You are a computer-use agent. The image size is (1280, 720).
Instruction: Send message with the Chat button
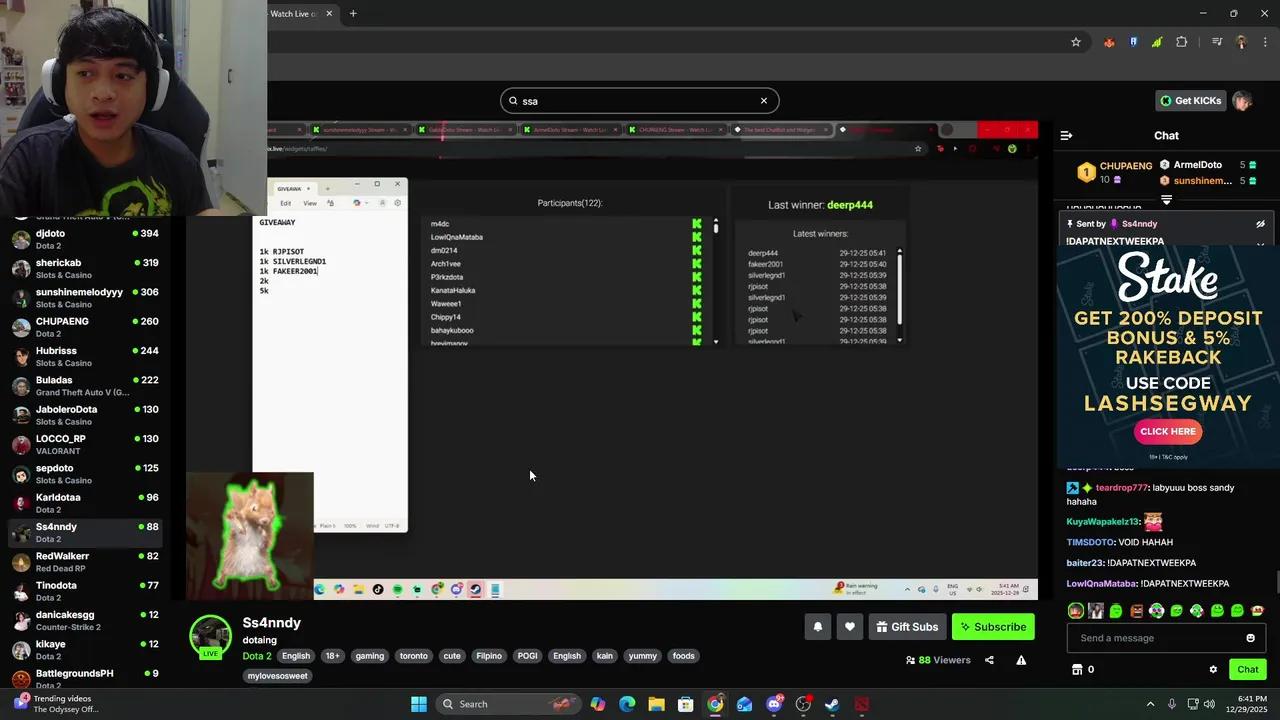click(1248, 670)
